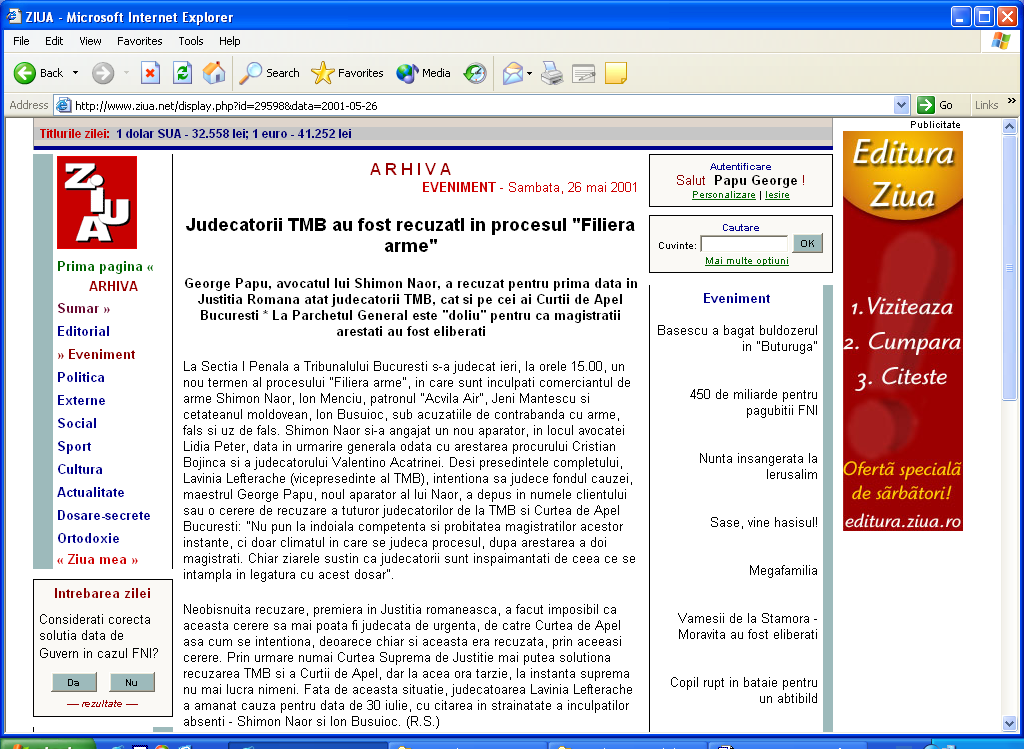Screen dimensions: 1028x749
Task: Open the Personalizare link
Action: pyautogui.click(x=724, y=195)
